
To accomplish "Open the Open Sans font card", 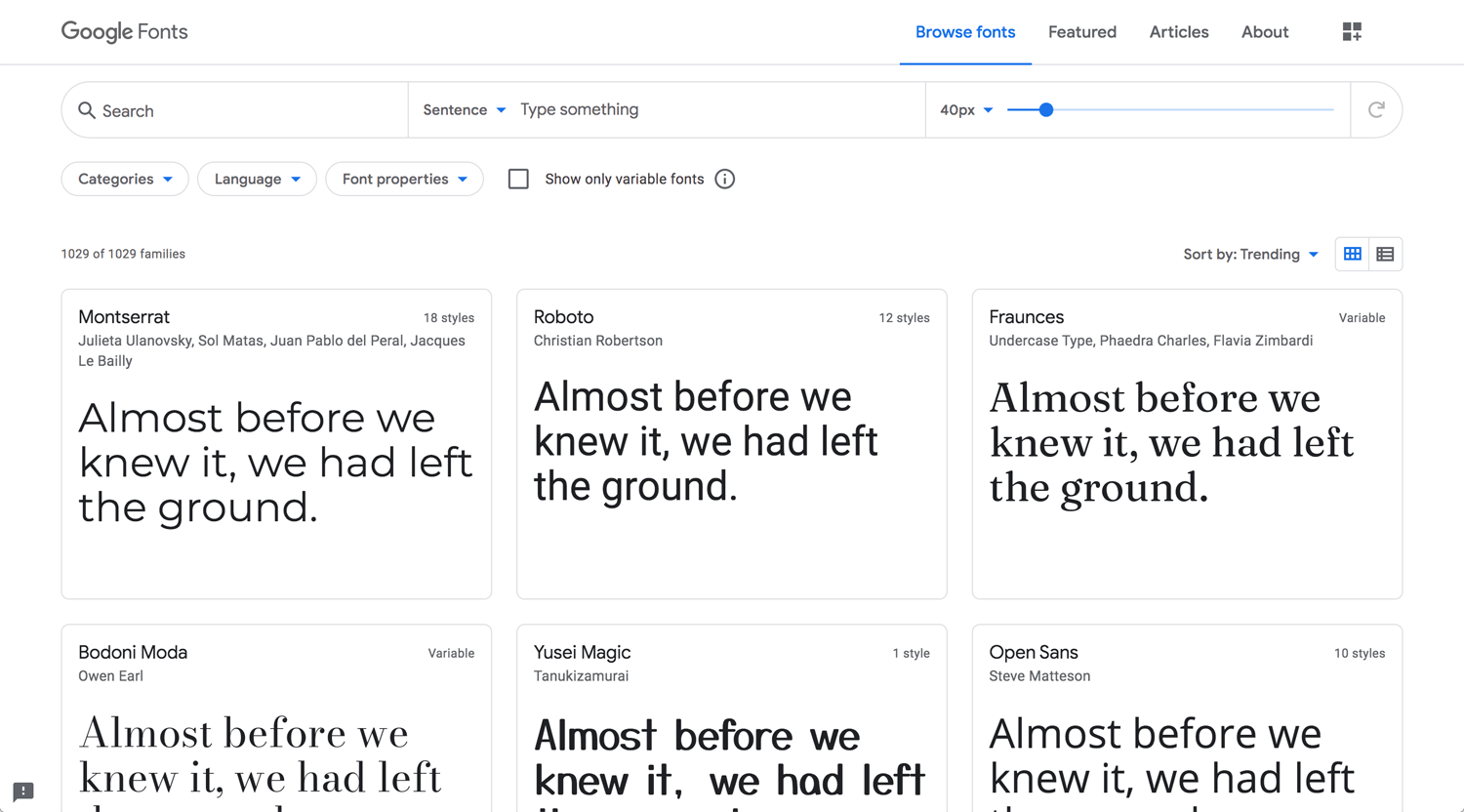I will 1187,718.
